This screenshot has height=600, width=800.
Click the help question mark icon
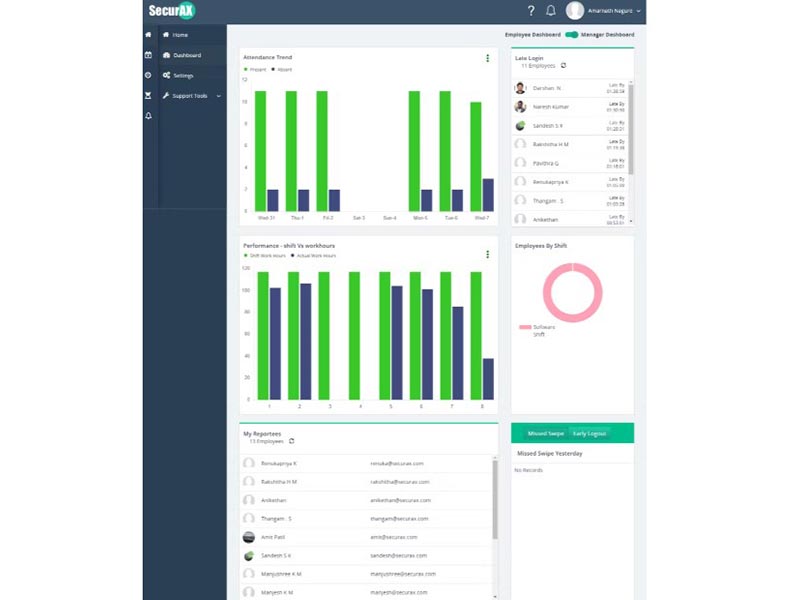point(531,11)
